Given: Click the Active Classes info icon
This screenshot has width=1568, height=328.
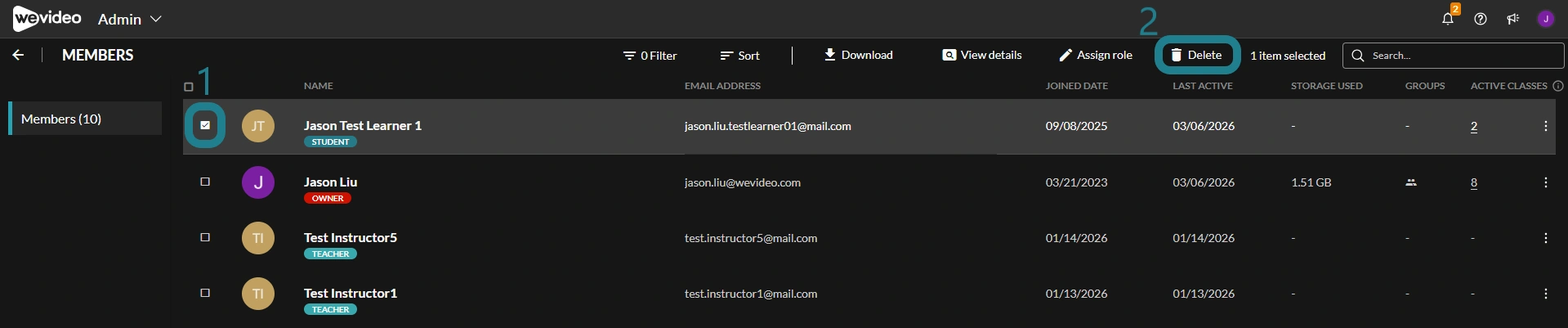Looking at the screenshot, I should 1558,86.
